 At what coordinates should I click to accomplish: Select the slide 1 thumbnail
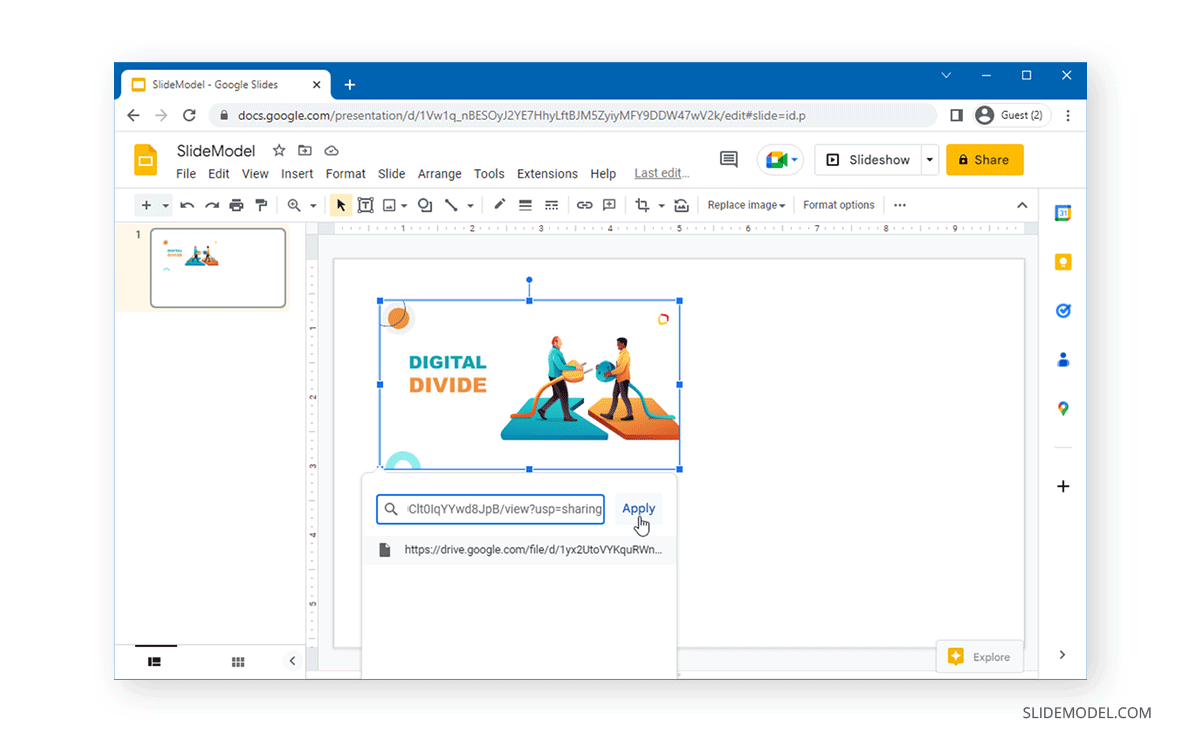[x=218, y=267]
